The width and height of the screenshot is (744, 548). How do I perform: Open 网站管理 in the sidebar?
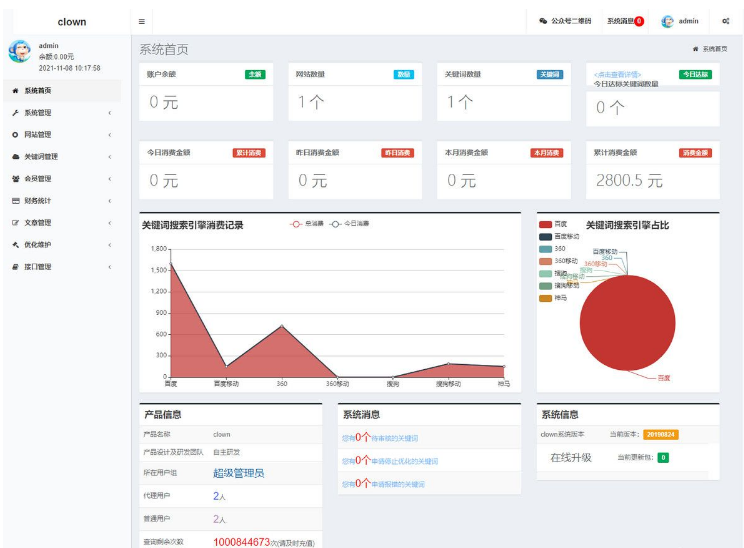(x=60, y=135)
